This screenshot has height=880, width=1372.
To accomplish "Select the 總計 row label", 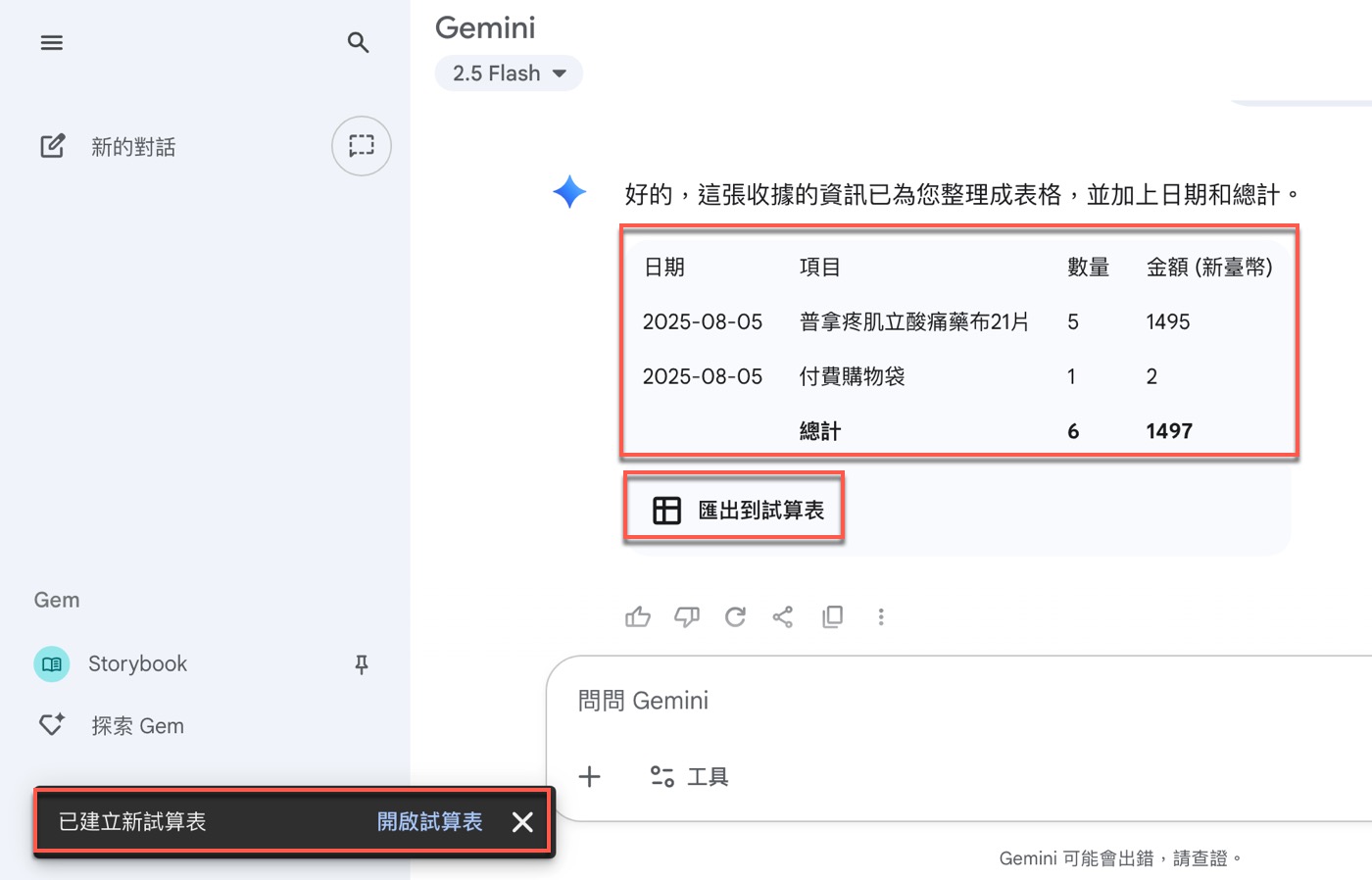I will 820,431.
